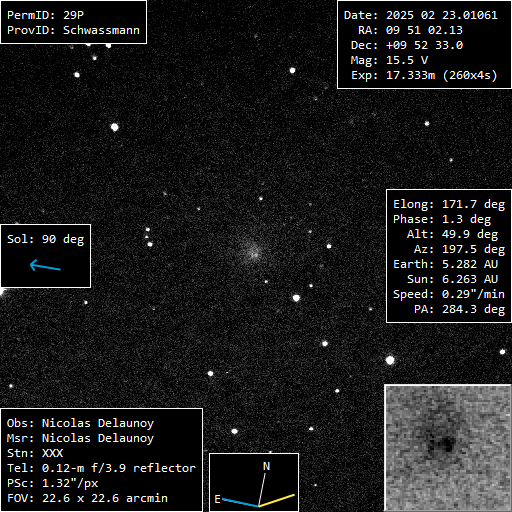
Task: Click the 'Exp: 17.333m (260x4s)' line
Action: tap(424, 75)
